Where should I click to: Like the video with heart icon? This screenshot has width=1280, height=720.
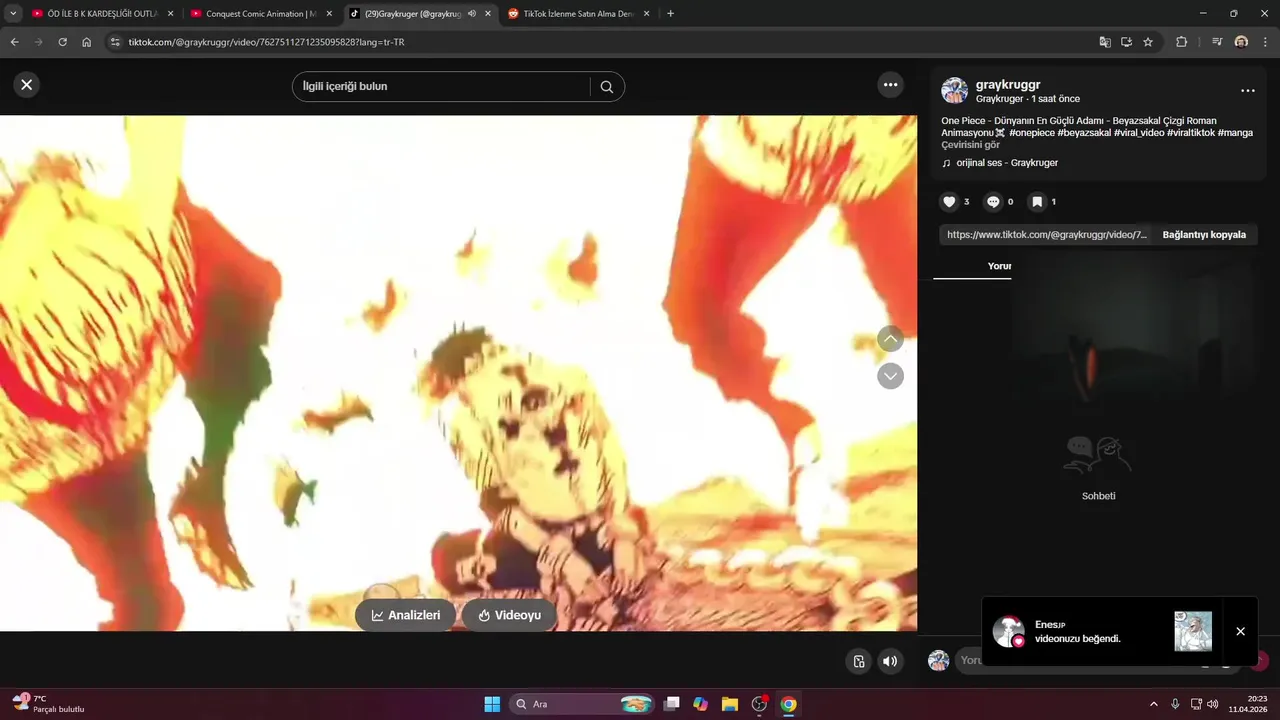point(949,202)
